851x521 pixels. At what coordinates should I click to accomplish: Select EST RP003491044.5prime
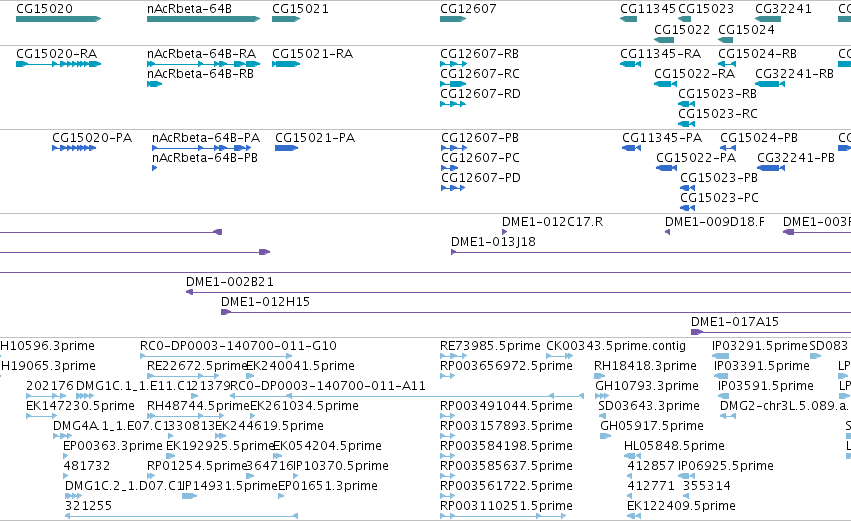[506, 406]
